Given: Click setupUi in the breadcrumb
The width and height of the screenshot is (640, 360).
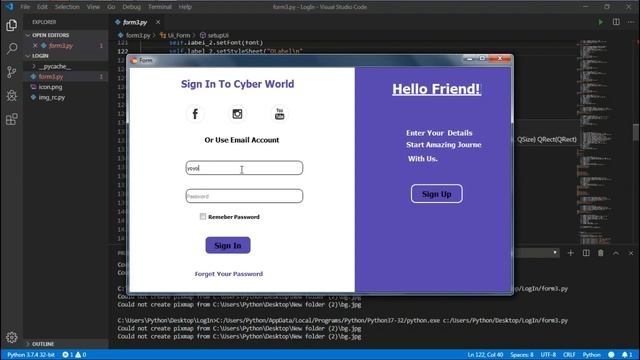Looking at the screenshot, I should (x=215, y=35).
